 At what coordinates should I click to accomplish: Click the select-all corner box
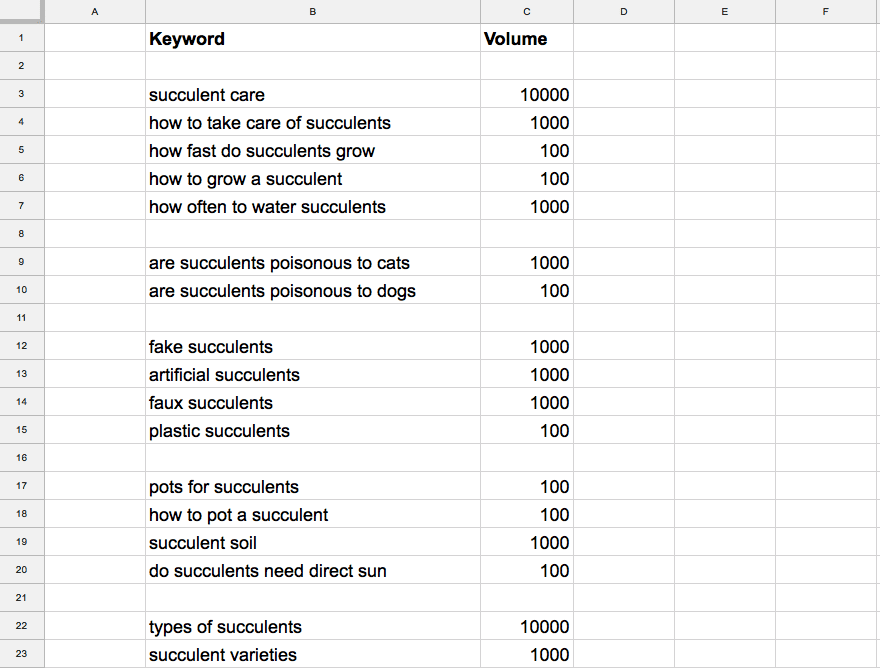click(x=20, y=11)
